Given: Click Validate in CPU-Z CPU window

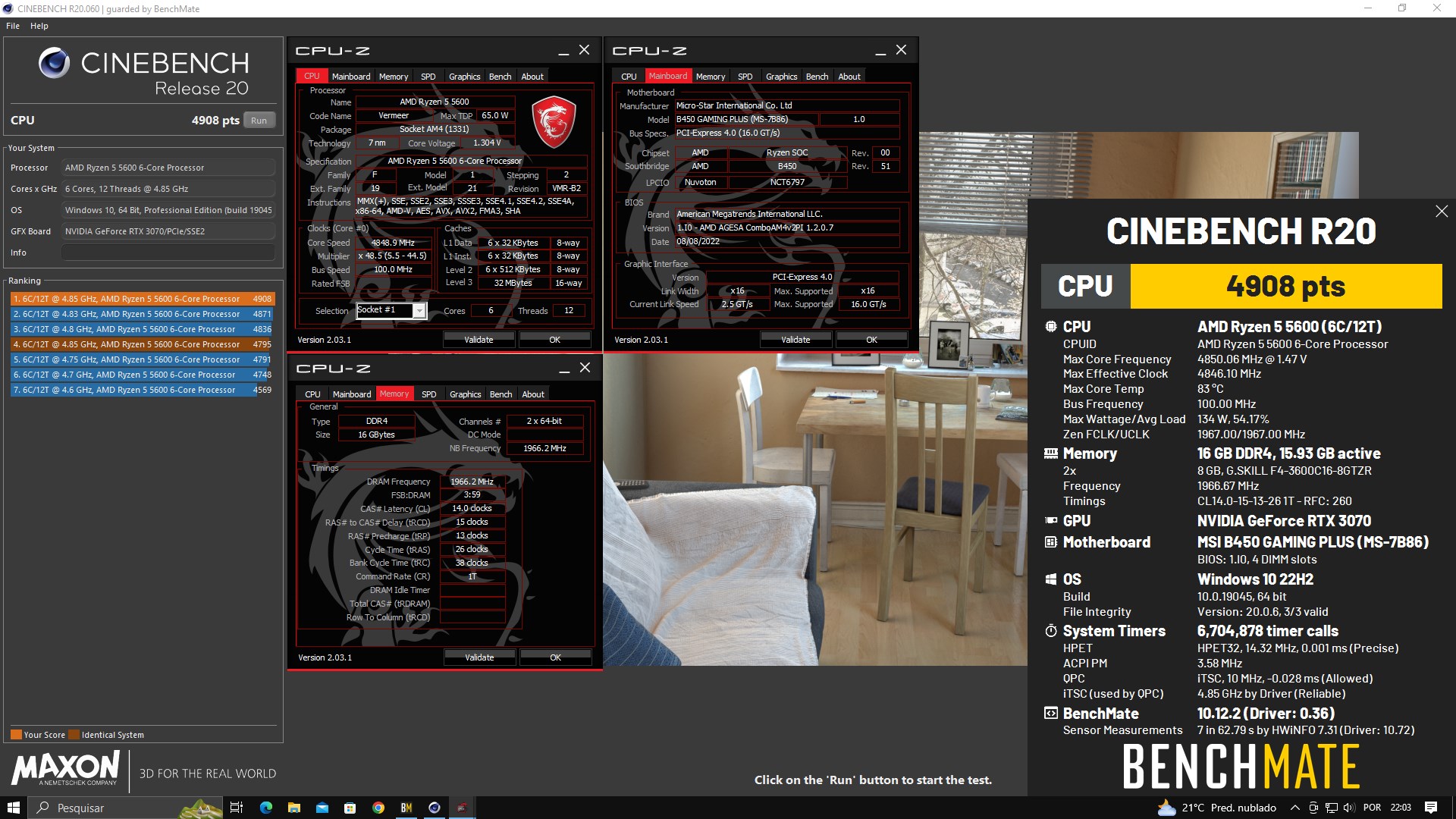Looking at the screenshot, I should pyautogui.click(x=479, y=340).
